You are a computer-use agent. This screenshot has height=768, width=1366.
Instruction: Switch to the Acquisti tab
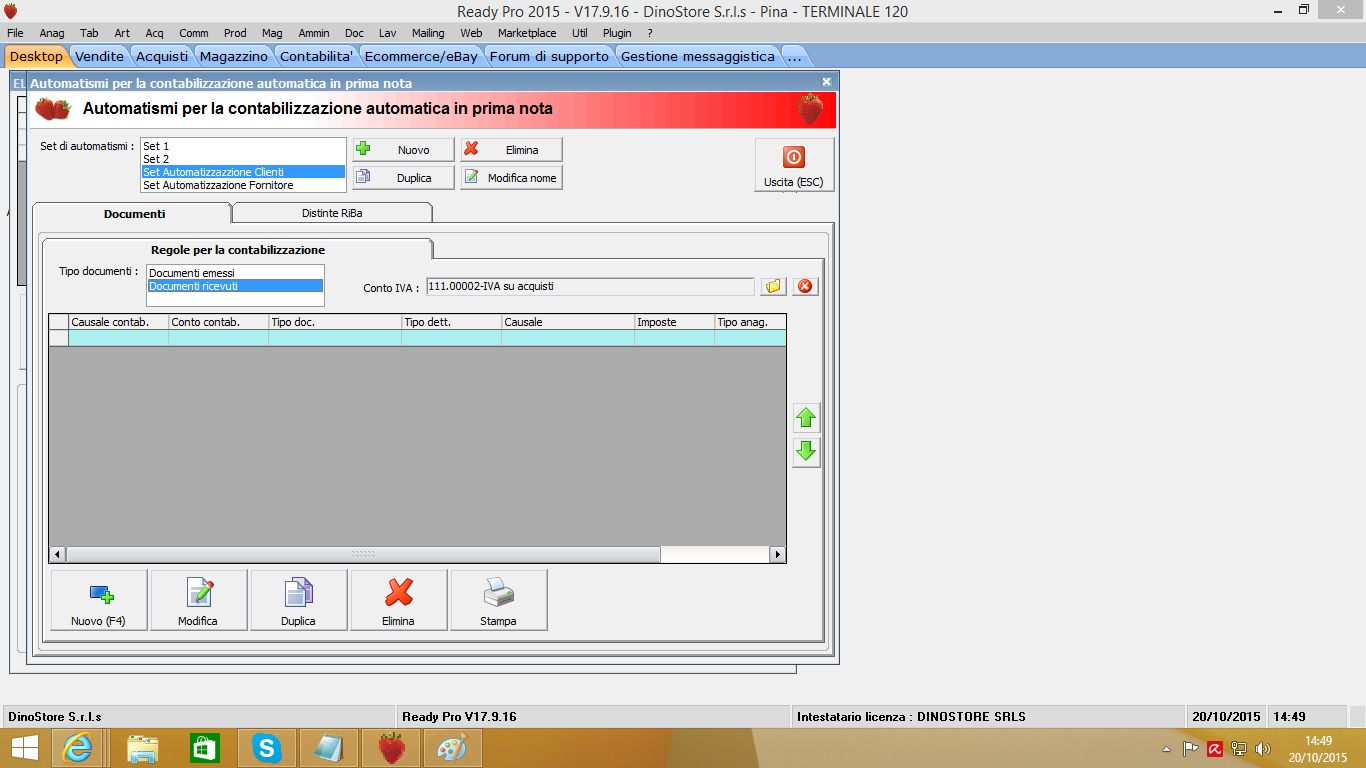pos(162,56)
